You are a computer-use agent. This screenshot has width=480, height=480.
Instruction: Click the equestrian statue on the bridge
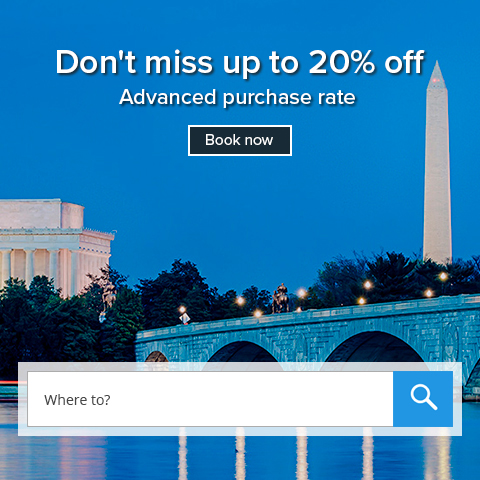click(x=281, y=298)
